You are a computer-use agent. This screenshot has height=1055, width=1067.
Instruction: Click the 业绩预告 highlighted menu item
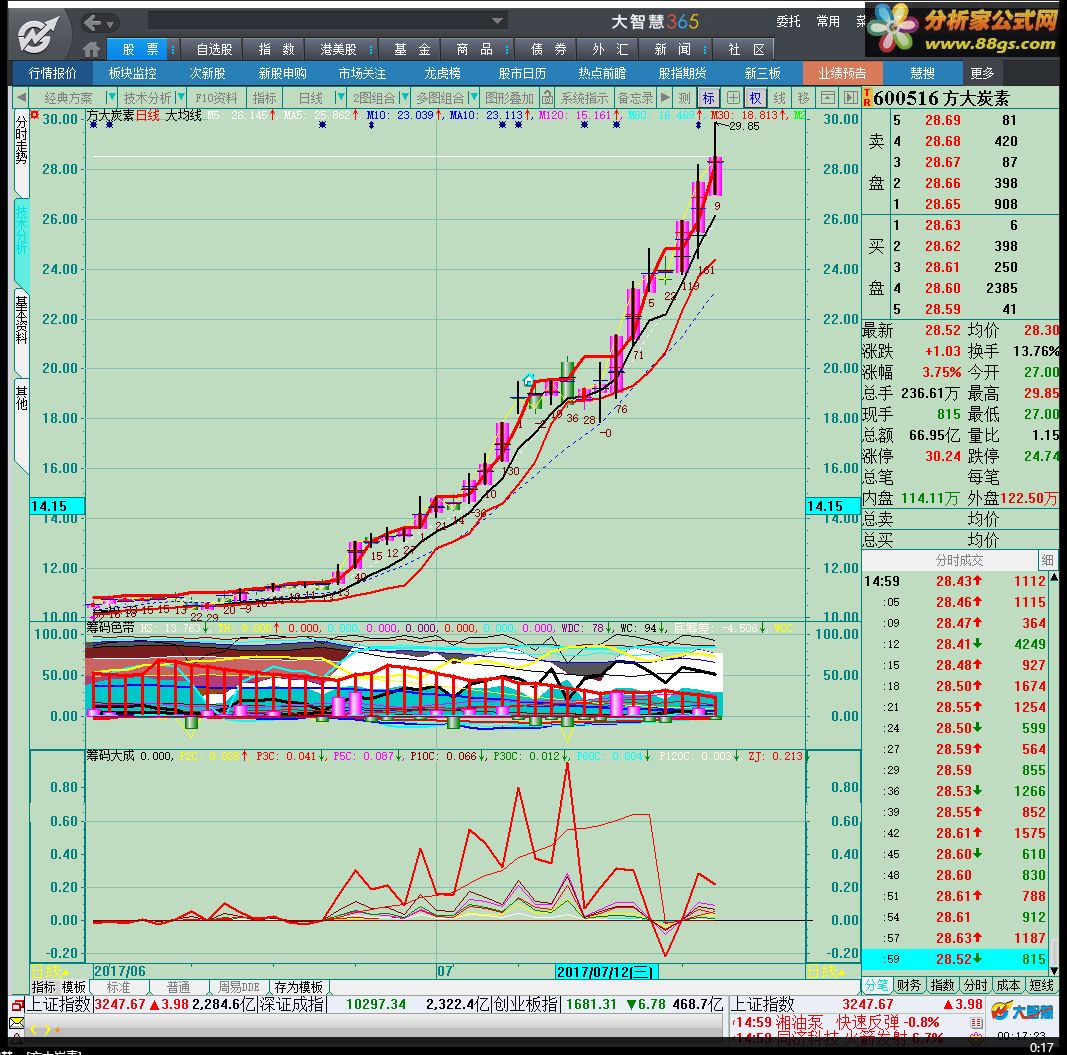pos(842,74)
